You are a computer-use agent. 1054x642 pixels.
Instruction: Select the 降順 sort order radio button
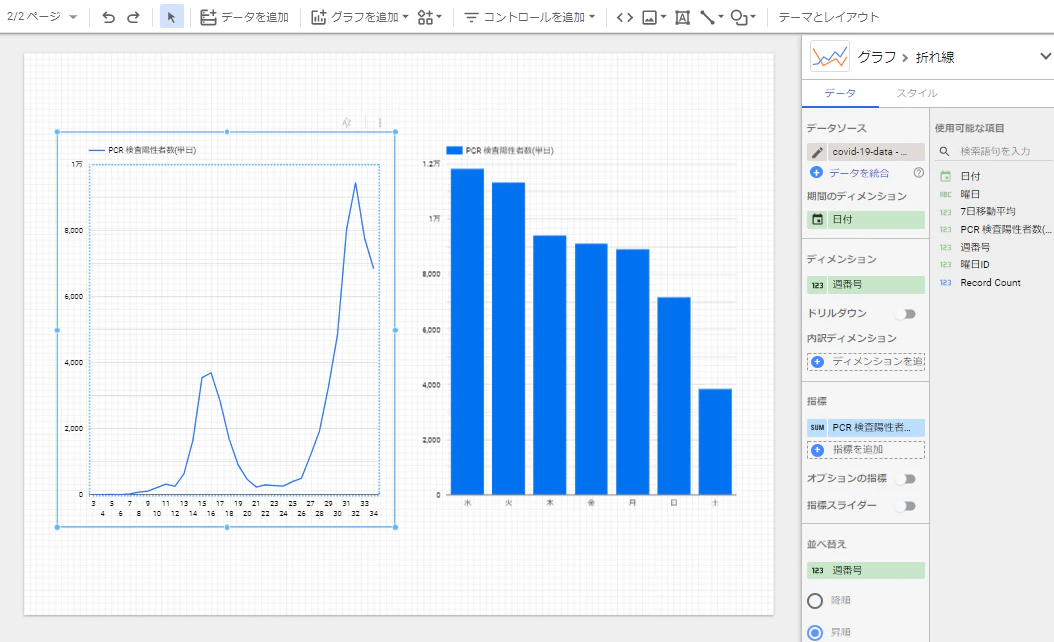(x=815, y=600)
